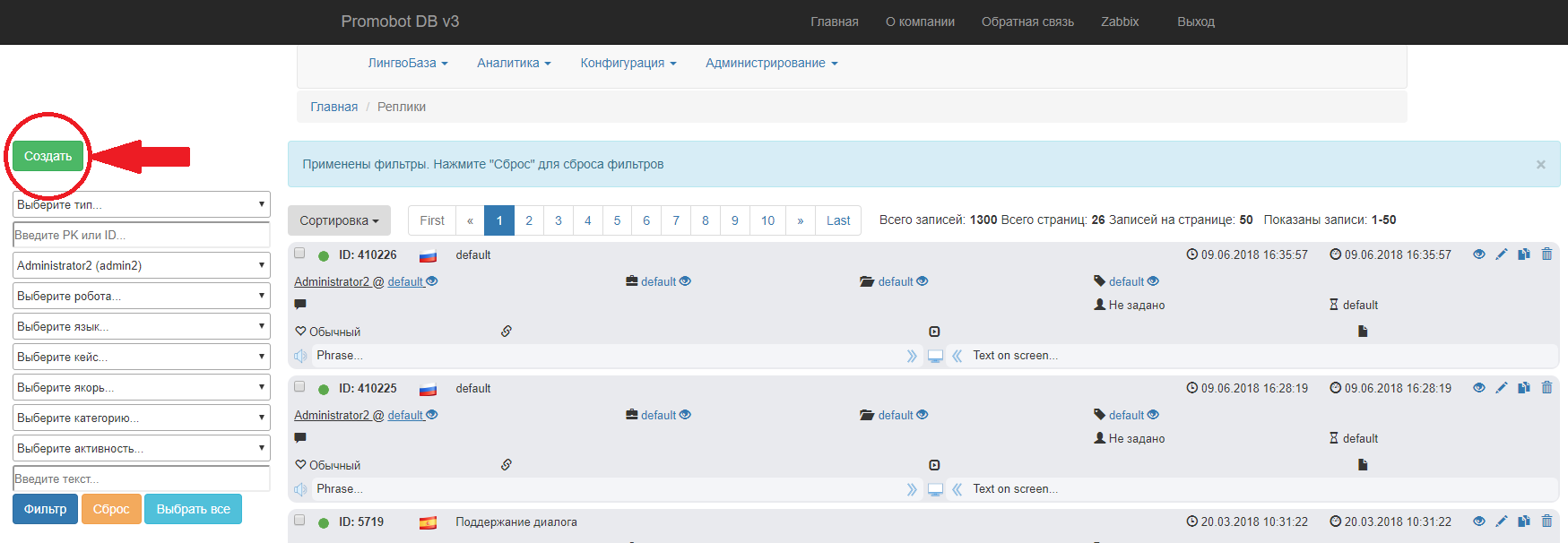
Task: Click the 'Введите PK или ID' input field
Action: (x=142, y=235)
